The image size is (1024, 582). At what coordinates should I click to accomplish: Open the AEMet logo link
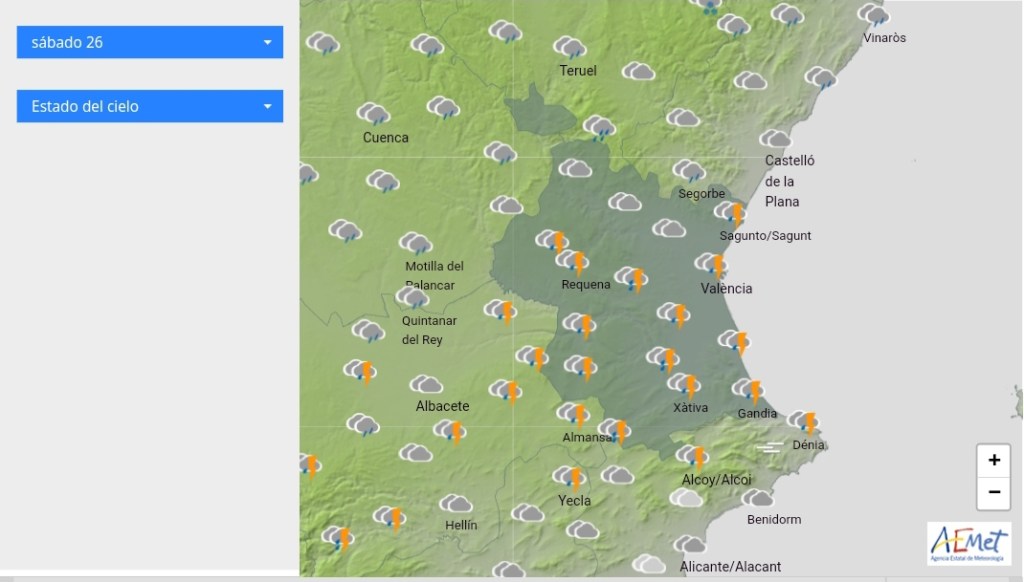968,545
